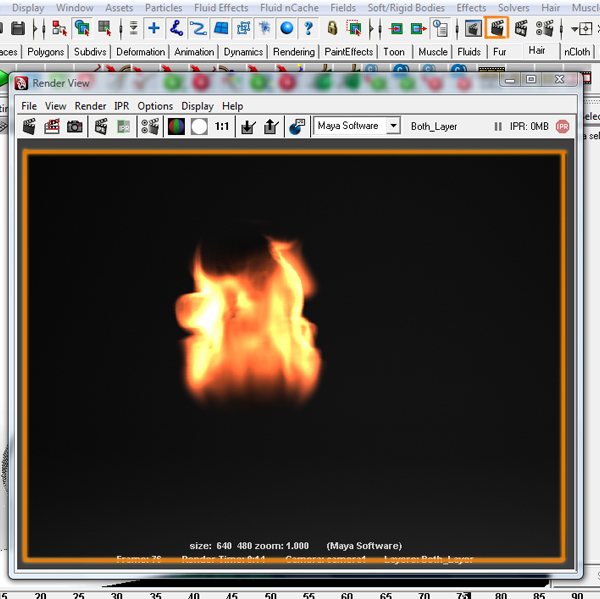The image size is (600, 599).
Task: Click save scene floppy disk icon
Action: [18, 28]
